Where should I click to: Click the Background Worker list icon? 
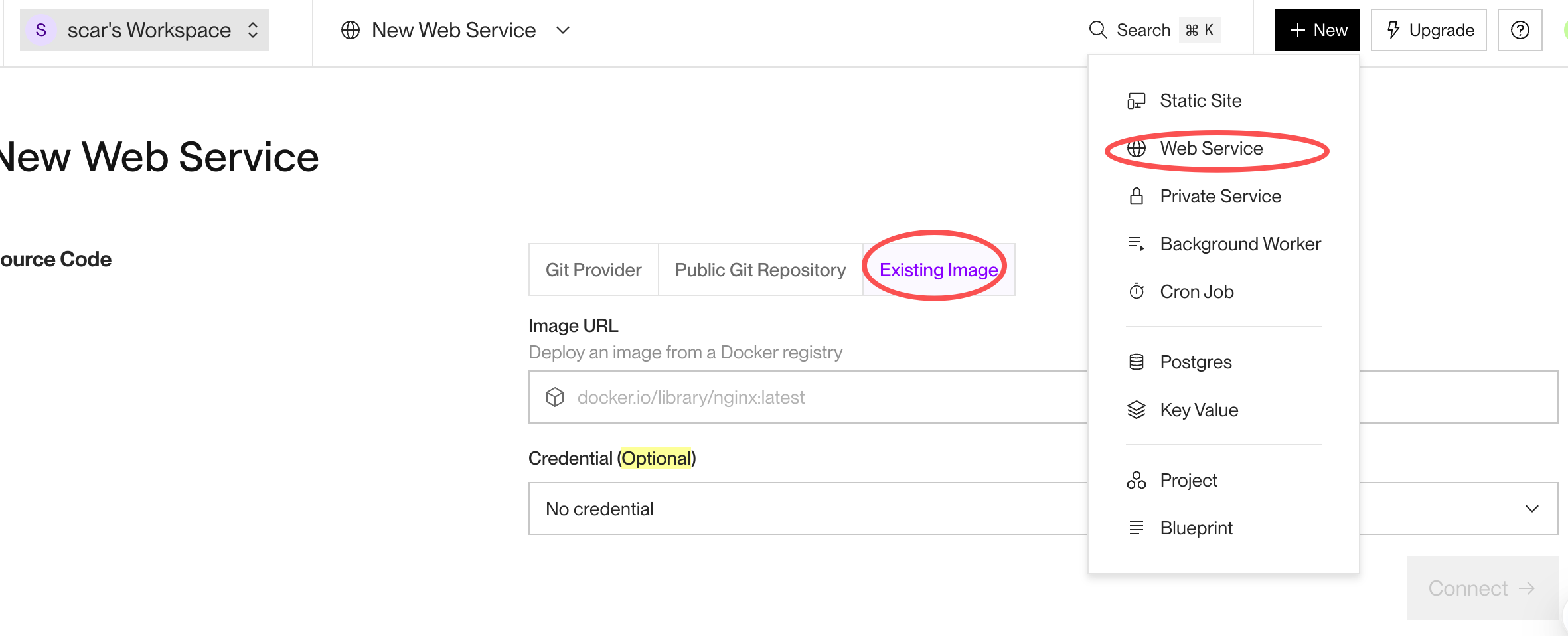coord(1136,244)
